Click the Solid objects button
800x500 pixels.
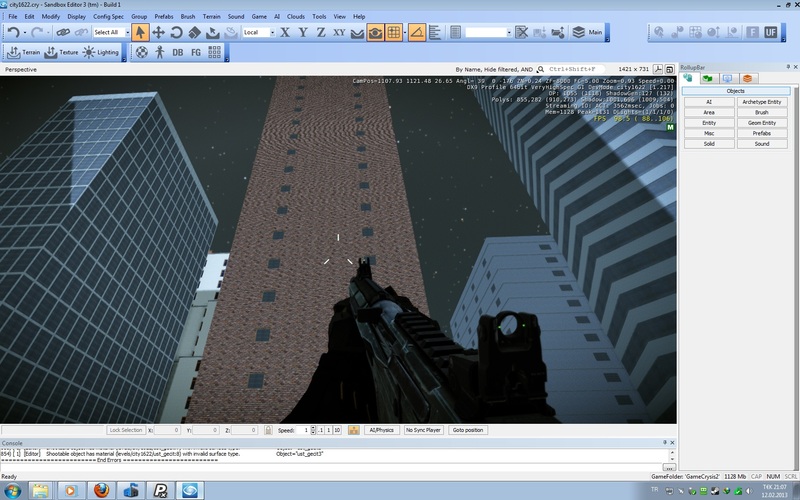click(709, 144)
